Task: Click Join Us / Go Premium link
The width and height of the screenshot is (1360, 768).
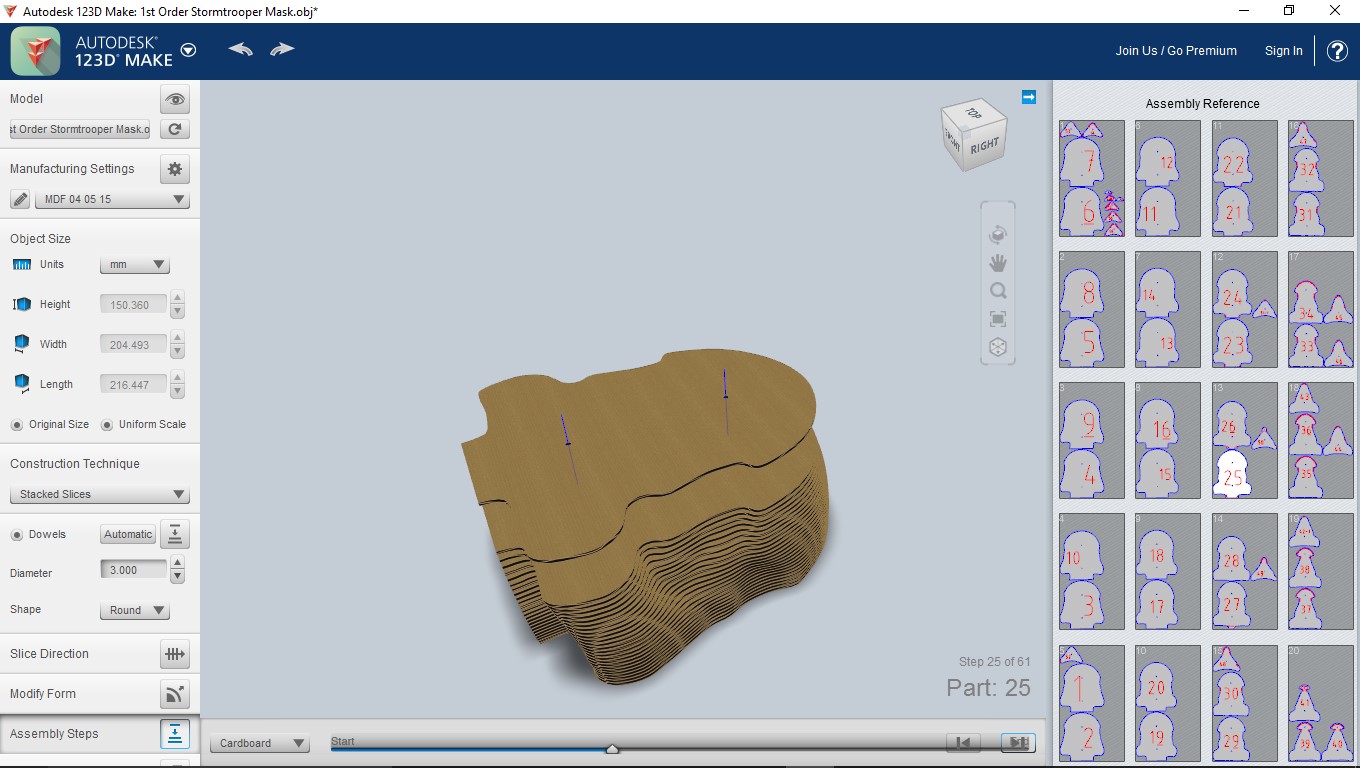Action: click(1176, 51)
